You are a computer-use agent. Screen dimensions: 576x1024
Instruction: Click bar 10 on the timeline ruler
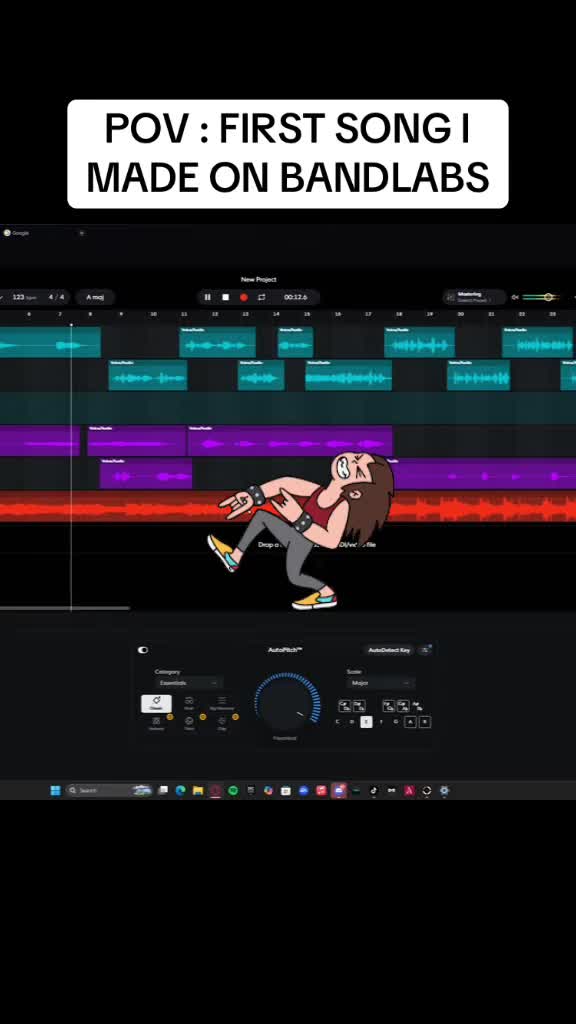153,314
